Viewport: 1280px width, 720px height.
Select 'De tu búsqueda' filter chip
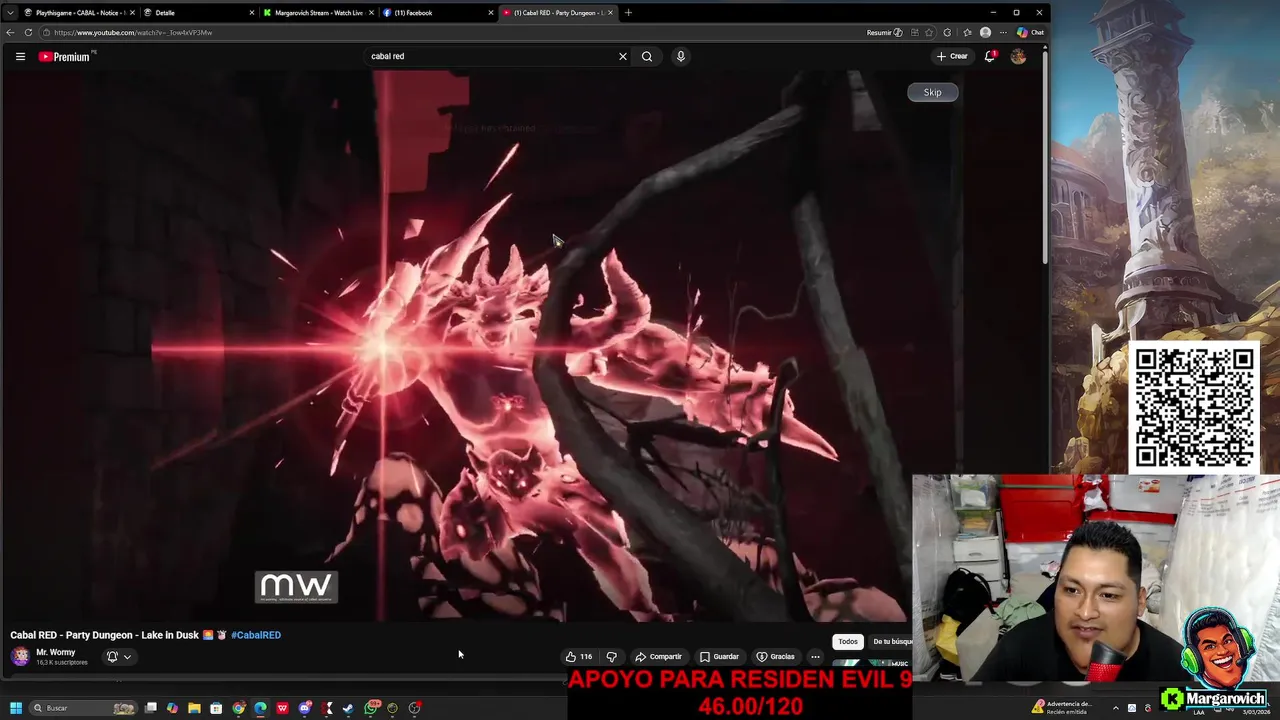pyautogui.click(x=891, y=641)
